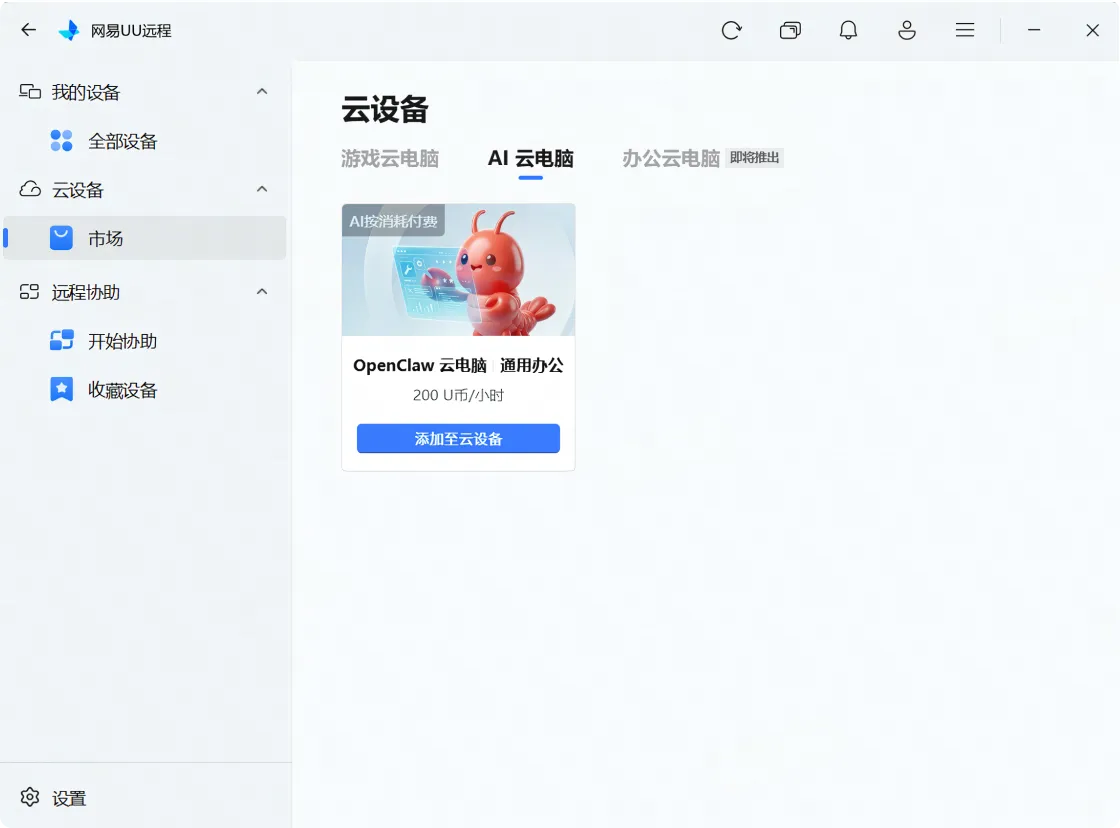Click the NetEase UU Remote logo

click(69, 31)
